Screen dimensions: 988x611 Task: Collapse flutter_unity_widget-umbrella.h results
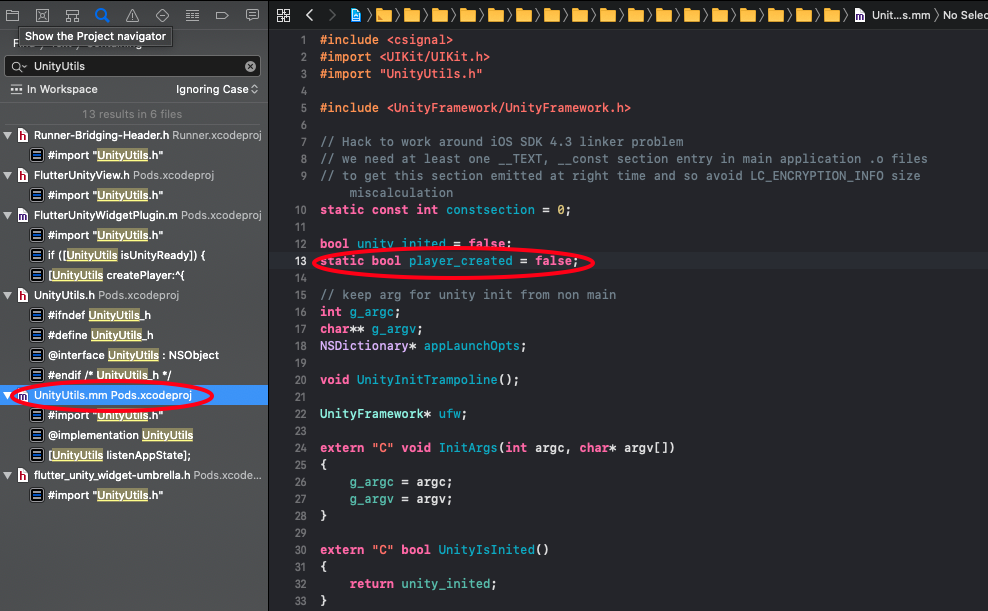pos(8,476)
